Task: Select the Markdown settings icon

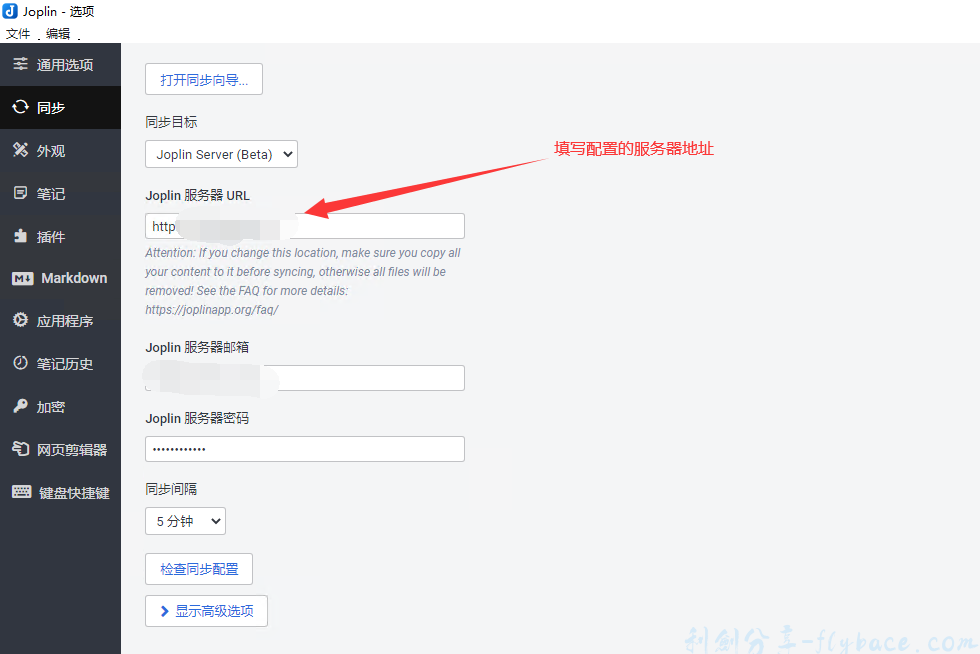Action: pos(60,278)
